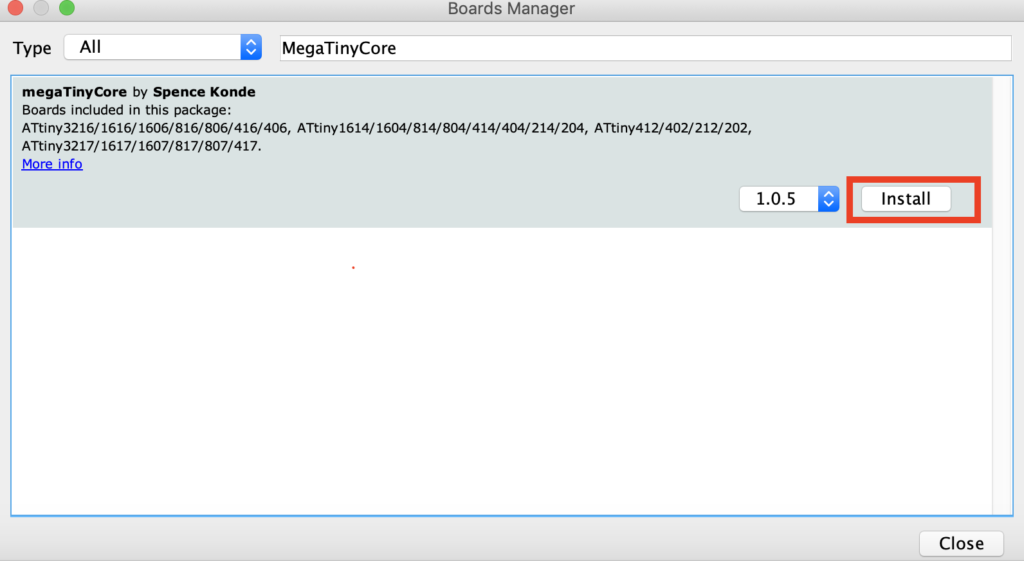Open the 1.0.5 version dropdown
This screenshot has height=561, width=1024.
click(777, 199)
